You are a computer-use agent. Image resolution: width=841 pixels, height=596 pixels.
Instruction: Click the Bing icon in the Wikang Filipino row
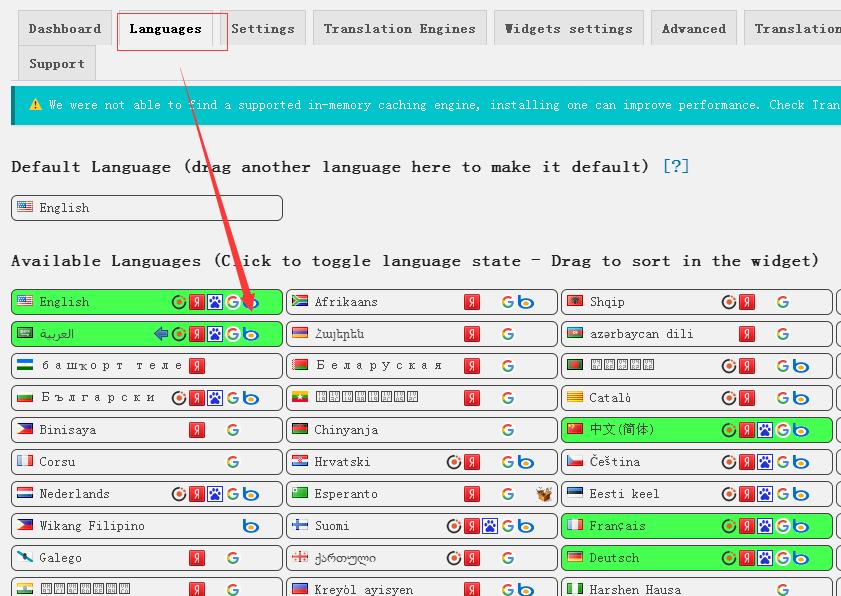[x=250, y=526]
